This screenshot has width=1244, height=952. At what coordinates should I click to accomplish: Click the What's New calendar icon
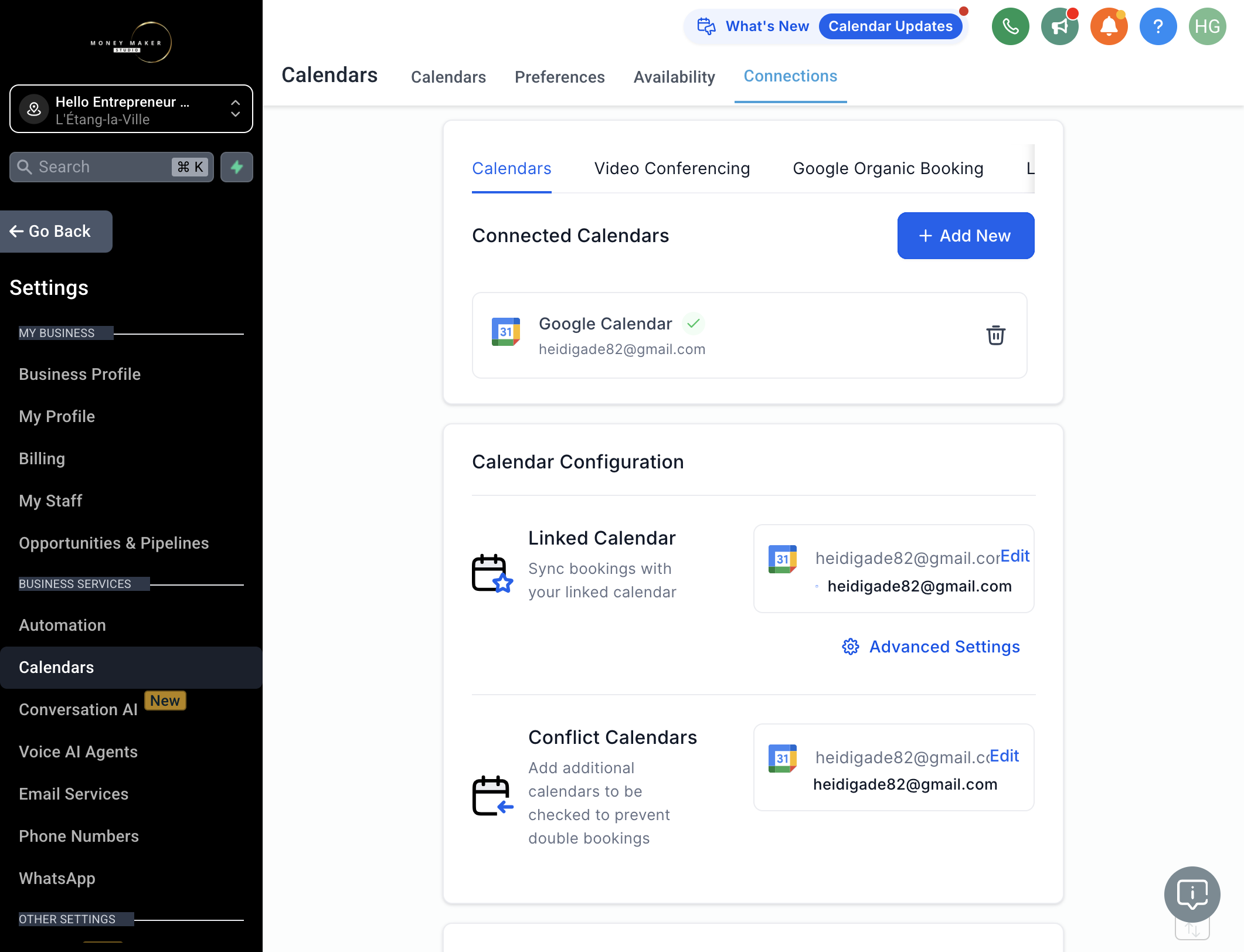(x=706, y=26)
